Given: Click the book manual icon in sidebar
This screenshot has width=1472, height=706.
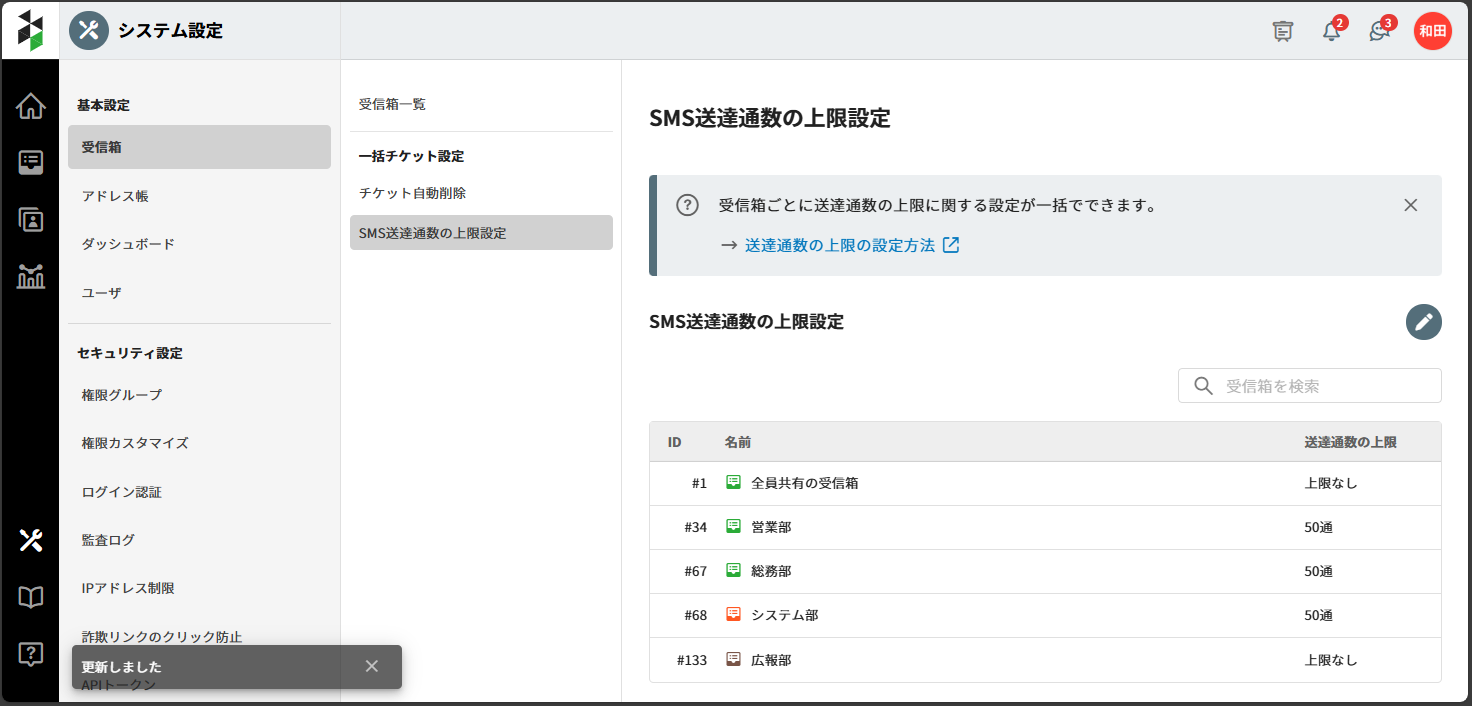Looking at the screenshot, I should pyautogui.click(x=30, y=597).
